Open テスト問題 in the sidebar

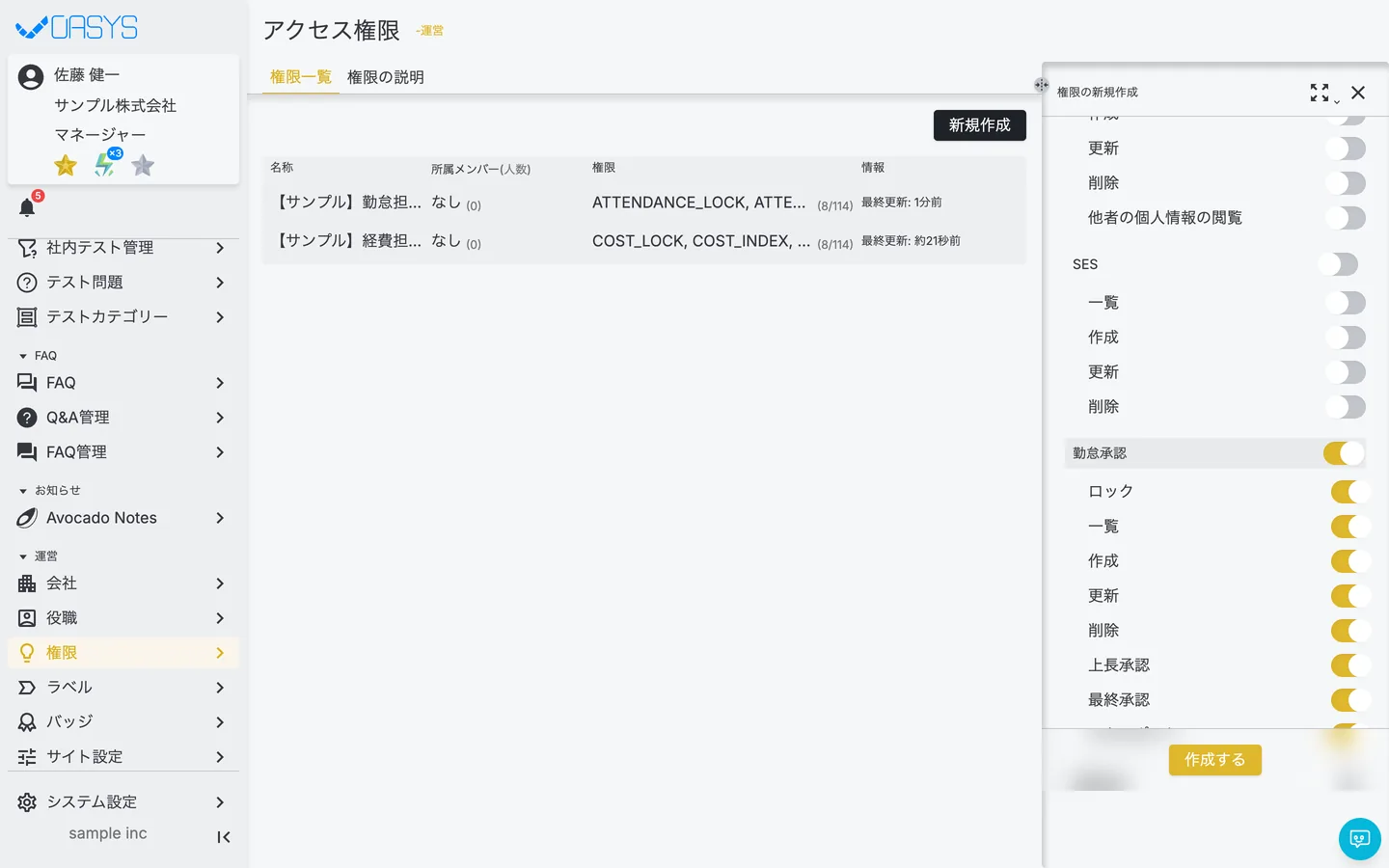[x=123, y=283]
